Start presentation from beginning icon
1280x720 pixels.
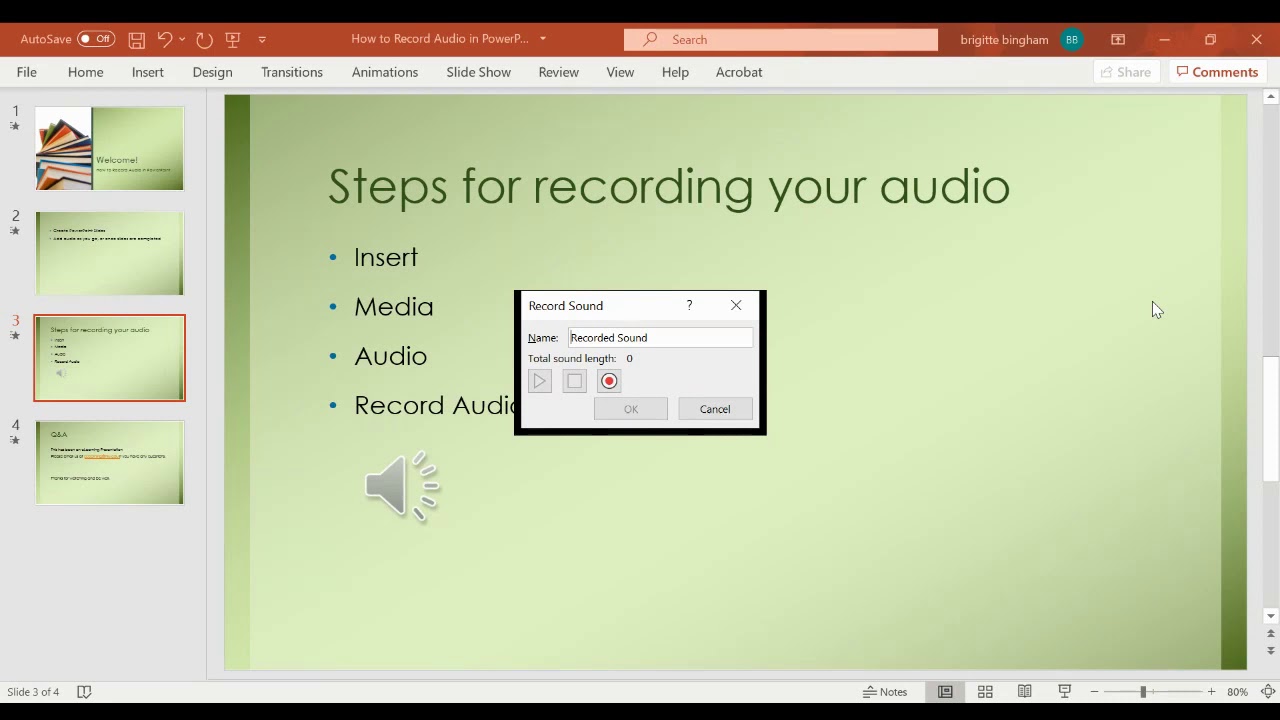233,40
